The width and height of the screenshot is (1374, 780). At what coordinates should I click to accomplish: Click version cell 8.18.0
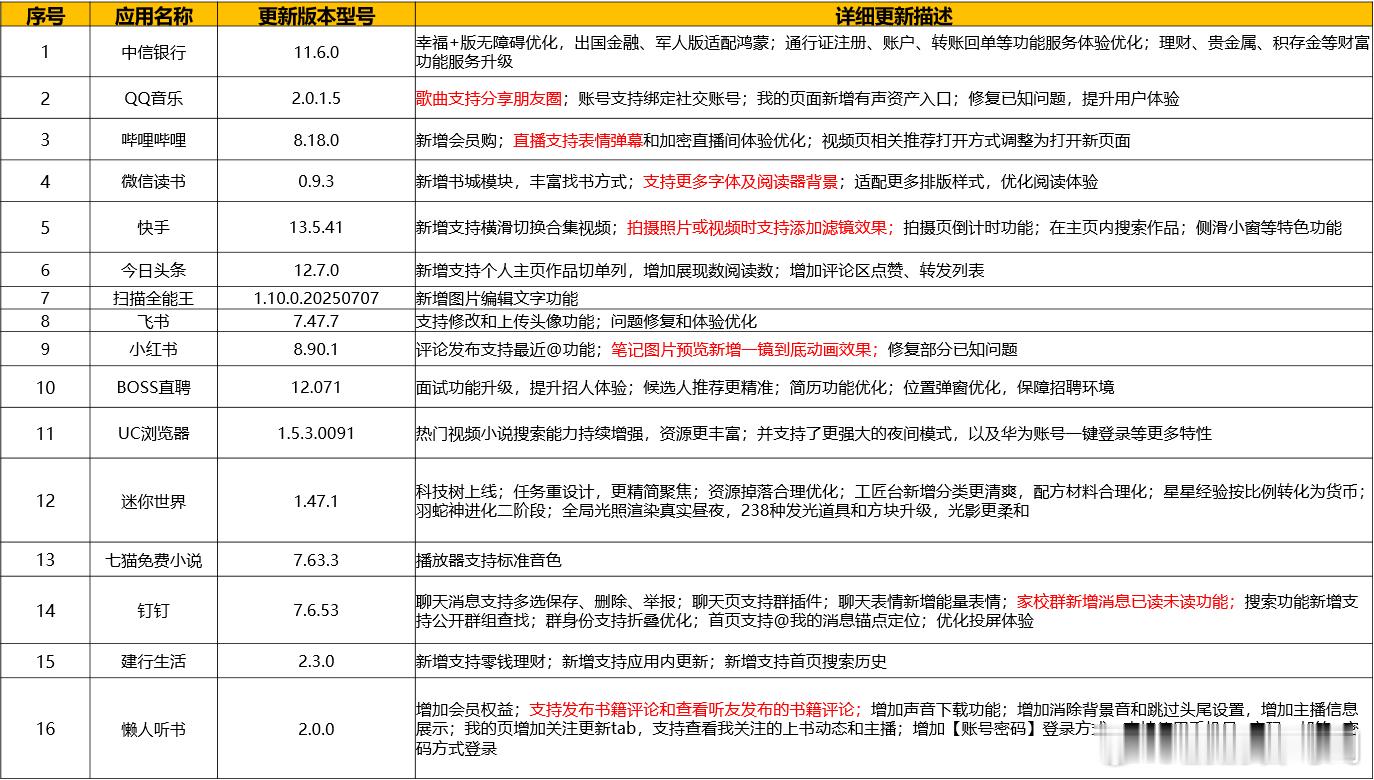pyautogui.click(x=316, y=140)
